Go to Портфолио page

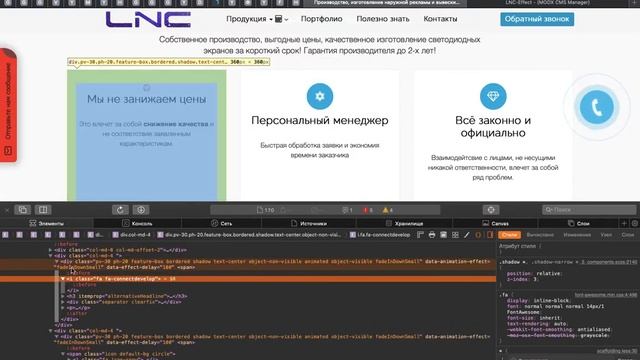click(x=322, y=19)
